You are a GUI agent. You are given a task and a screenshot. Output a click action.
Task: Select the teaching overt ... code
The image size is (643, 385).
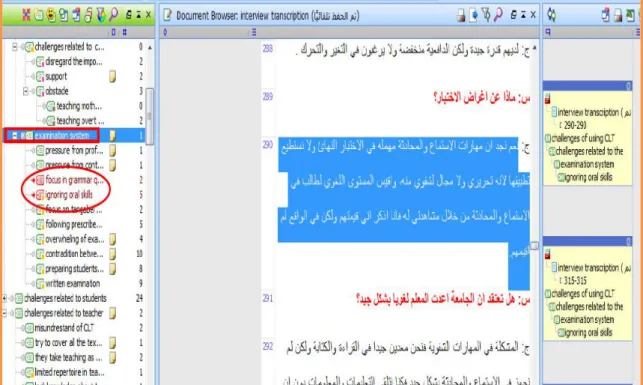click(x=80, y=121)
